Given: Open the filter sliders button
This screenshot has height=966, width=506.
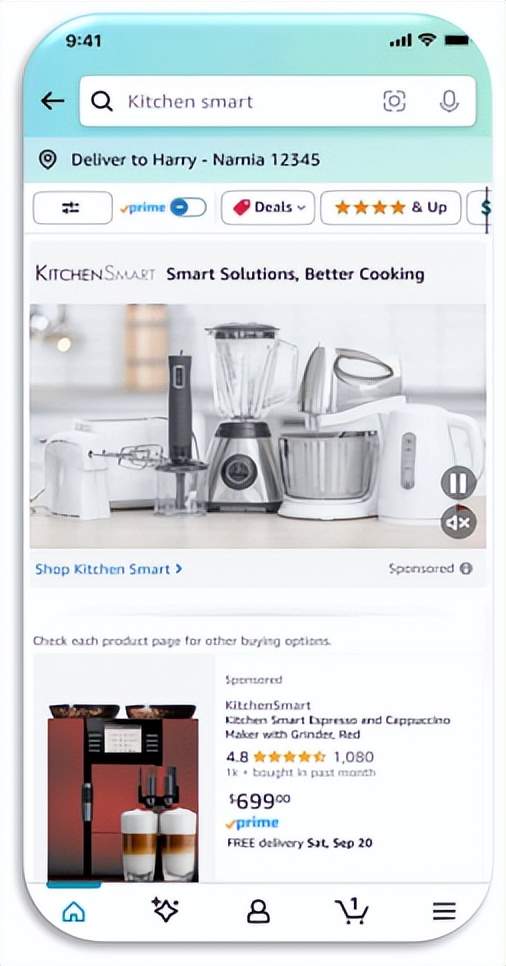Looking at the screenshot, I should (73, 208).
